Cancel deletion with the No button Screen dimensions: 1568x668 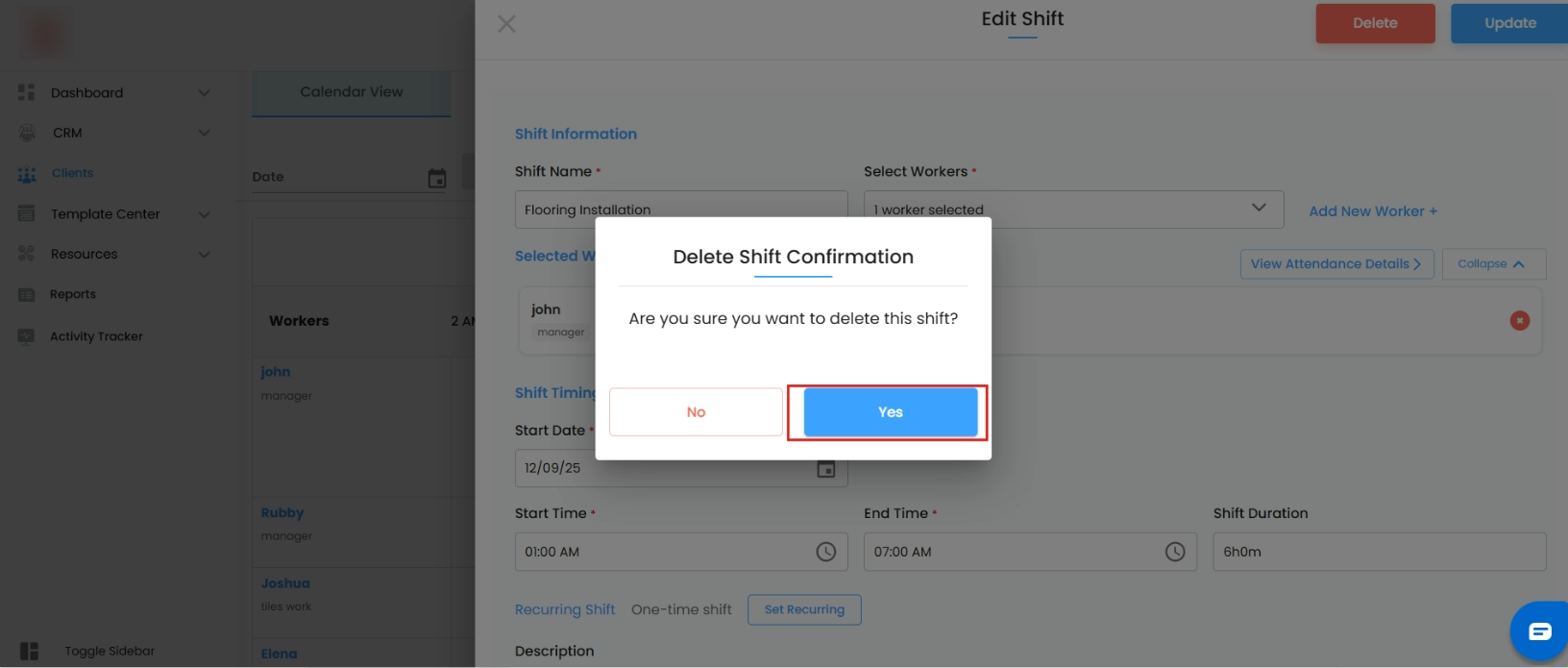pos(696,412)
